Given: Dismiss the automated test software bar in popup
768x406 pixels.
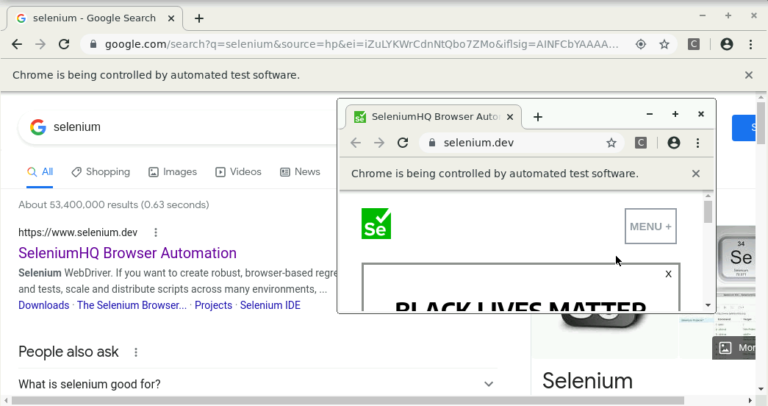Looking at the screenshot, I should click(696, 173).
